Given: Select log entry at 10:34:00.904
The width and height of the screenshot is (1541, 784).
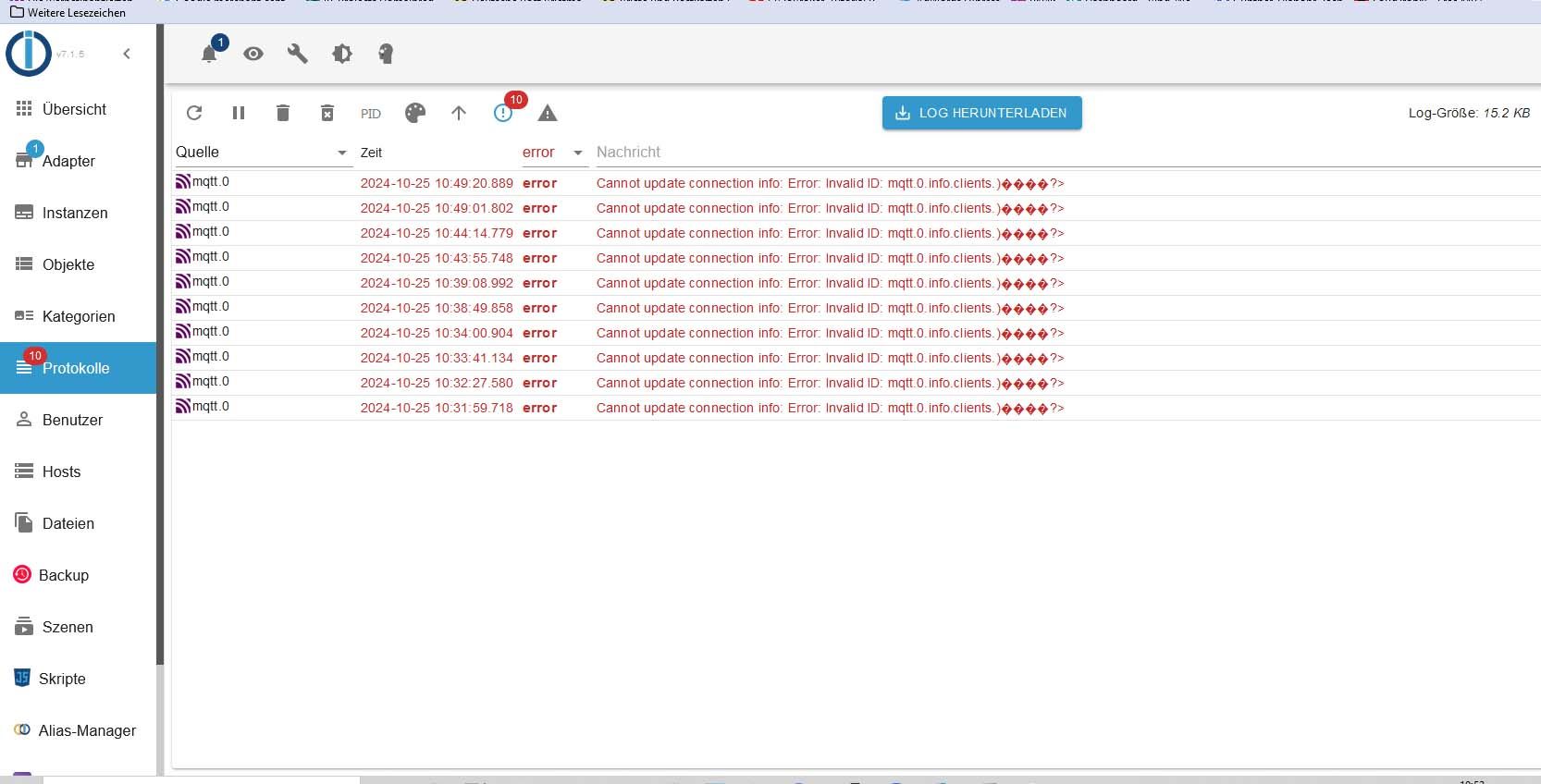Looking at the screenshot, I should pos(856,333).
